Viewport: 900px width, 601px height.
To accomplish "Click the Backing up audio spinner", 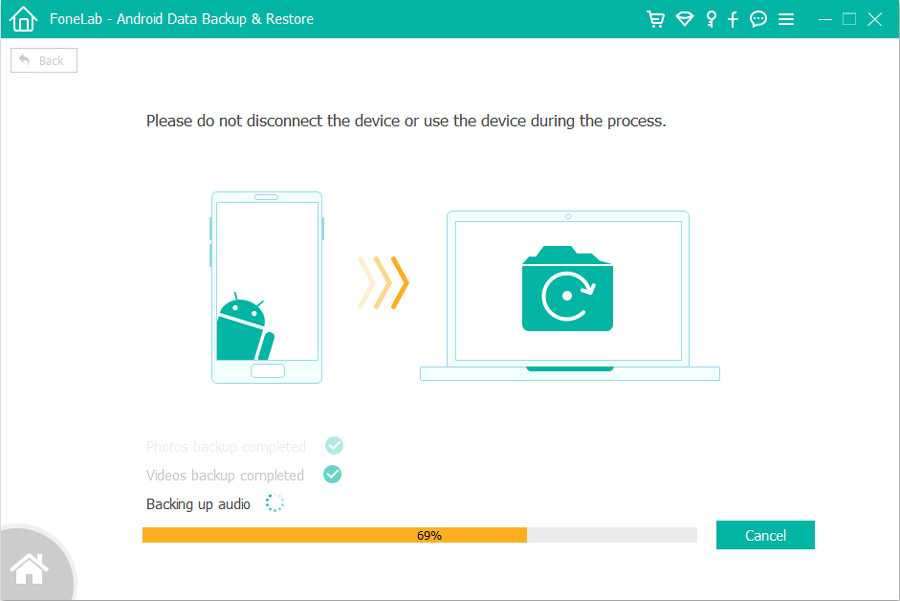I will [274, 503].
